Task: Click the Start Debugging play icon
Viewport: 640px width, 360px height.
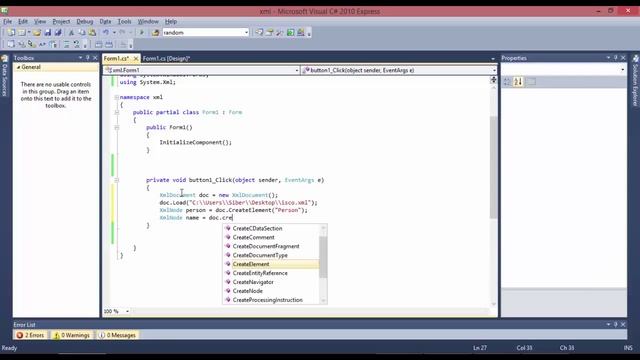Action: [x=142, y=33]
